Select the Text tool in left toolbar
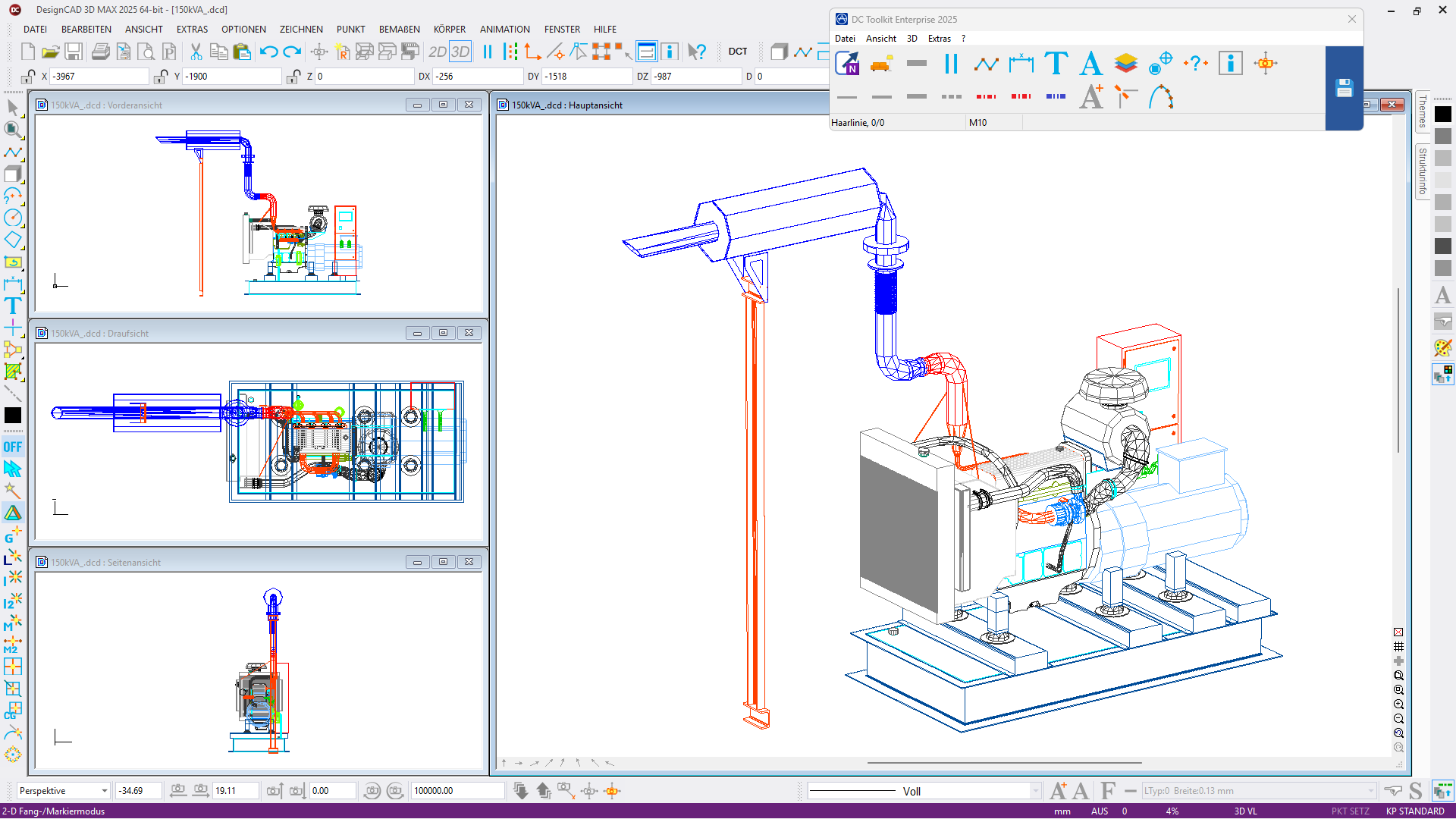This screenshot has width=1456, height=819. pyautogui.click(x=13, y=306)
